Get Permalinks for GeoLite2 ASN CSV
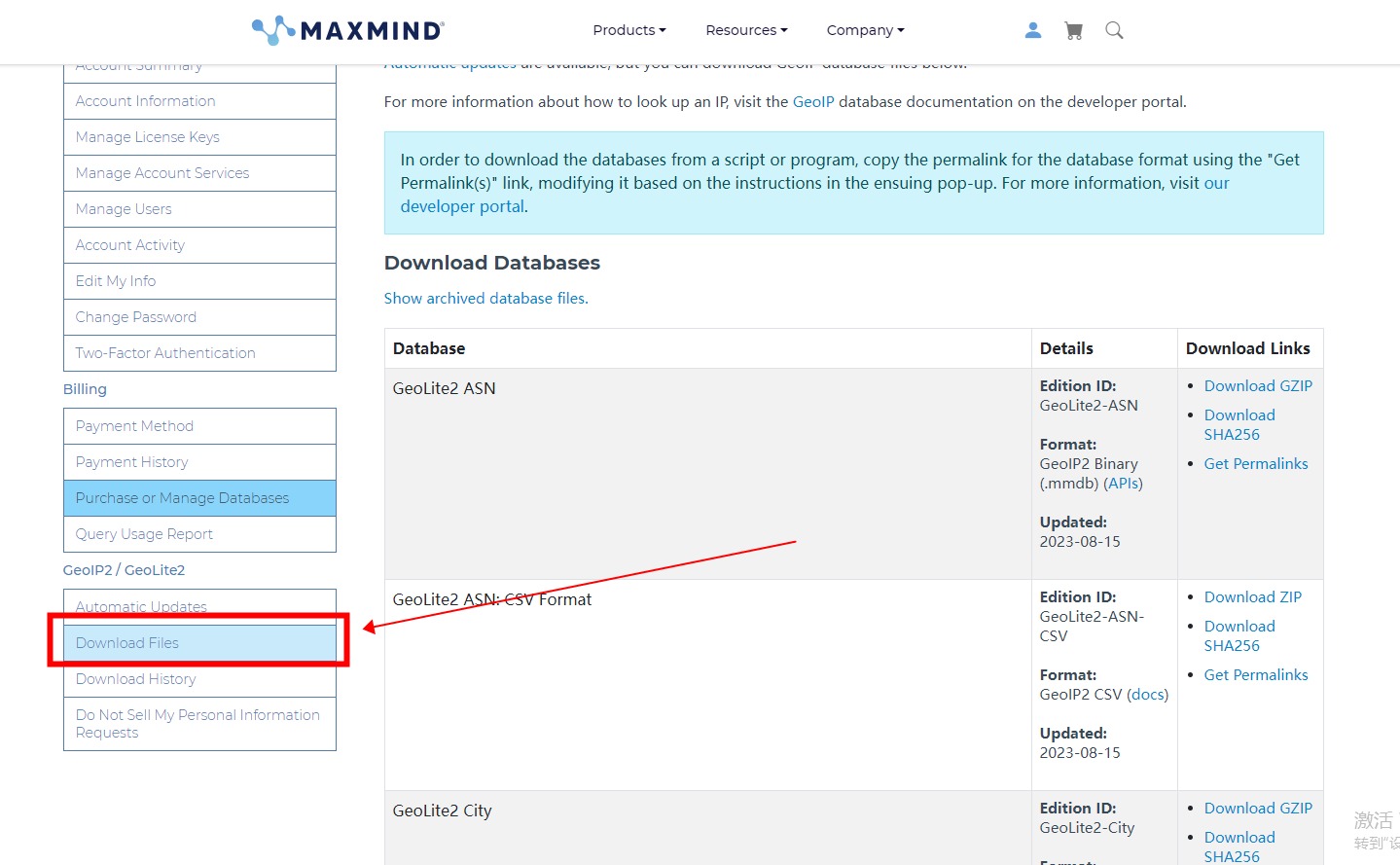 [x=1256, y=675]
